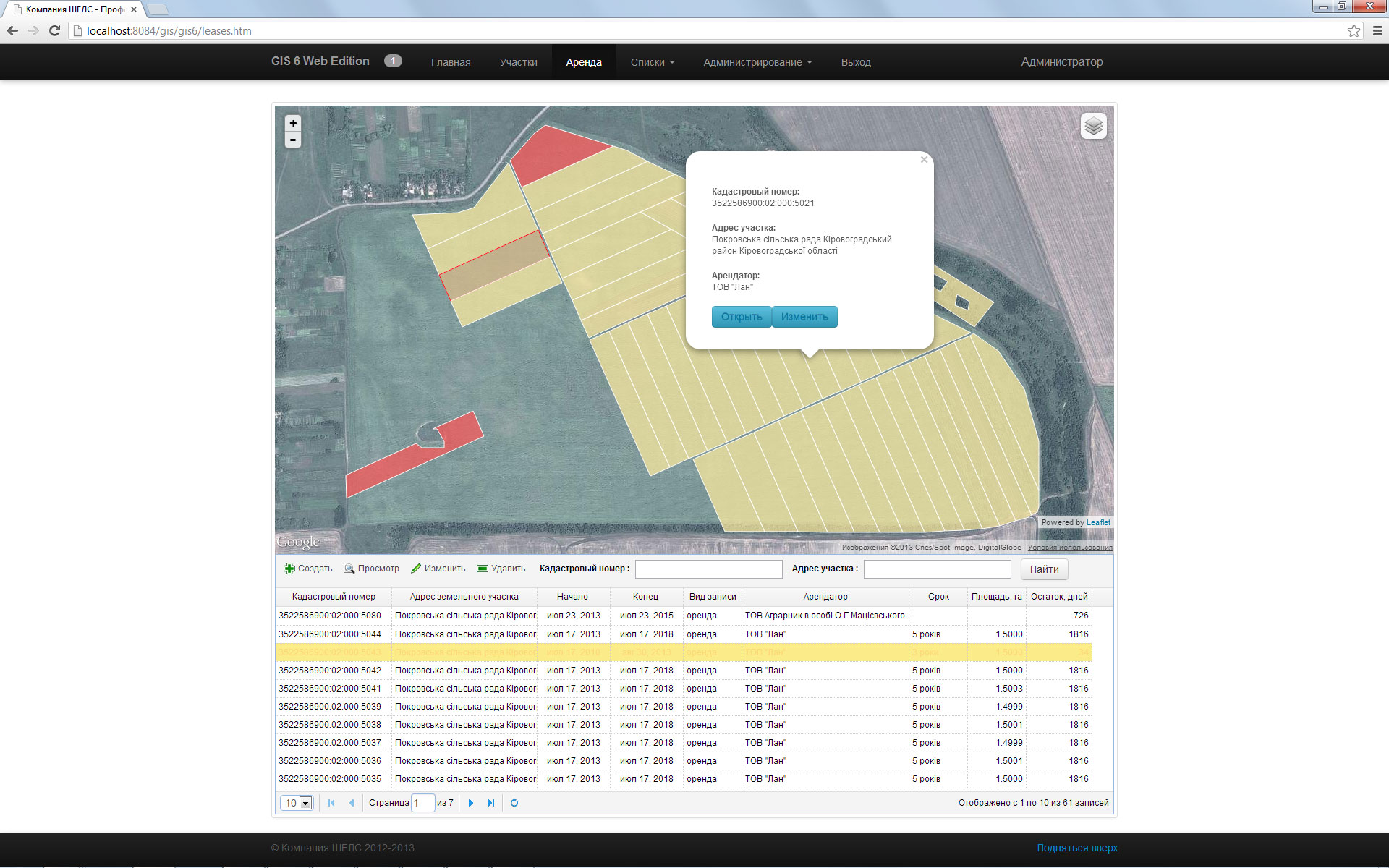Click the Поднятья вверх link
This screenshot has height=868, width=1389.
tap(1076, 848)
